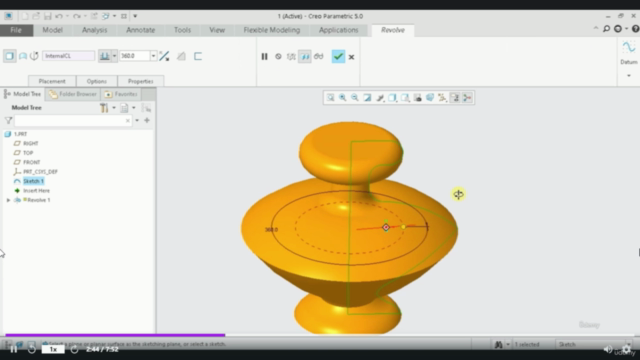Click the Model Tree search field

pos(73,121)
